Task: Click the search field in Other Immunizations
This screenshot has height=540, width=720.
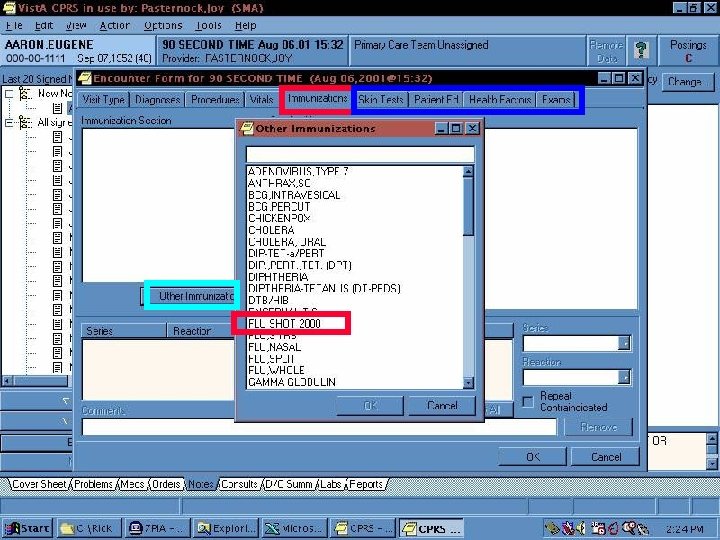Action: click(x=360, y=154)
